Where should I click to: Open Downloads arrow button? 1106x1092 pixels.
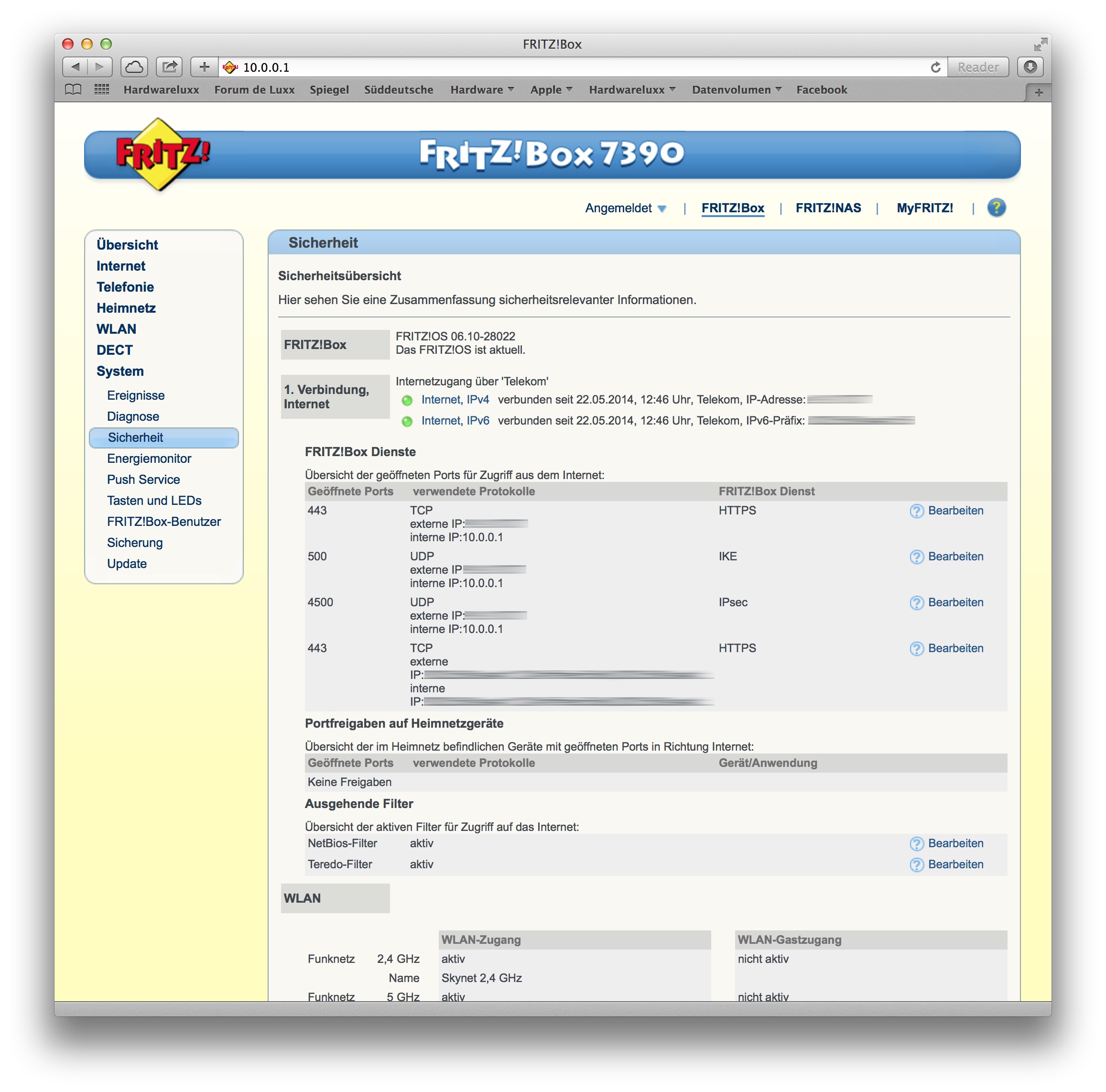pos(1030,67)
